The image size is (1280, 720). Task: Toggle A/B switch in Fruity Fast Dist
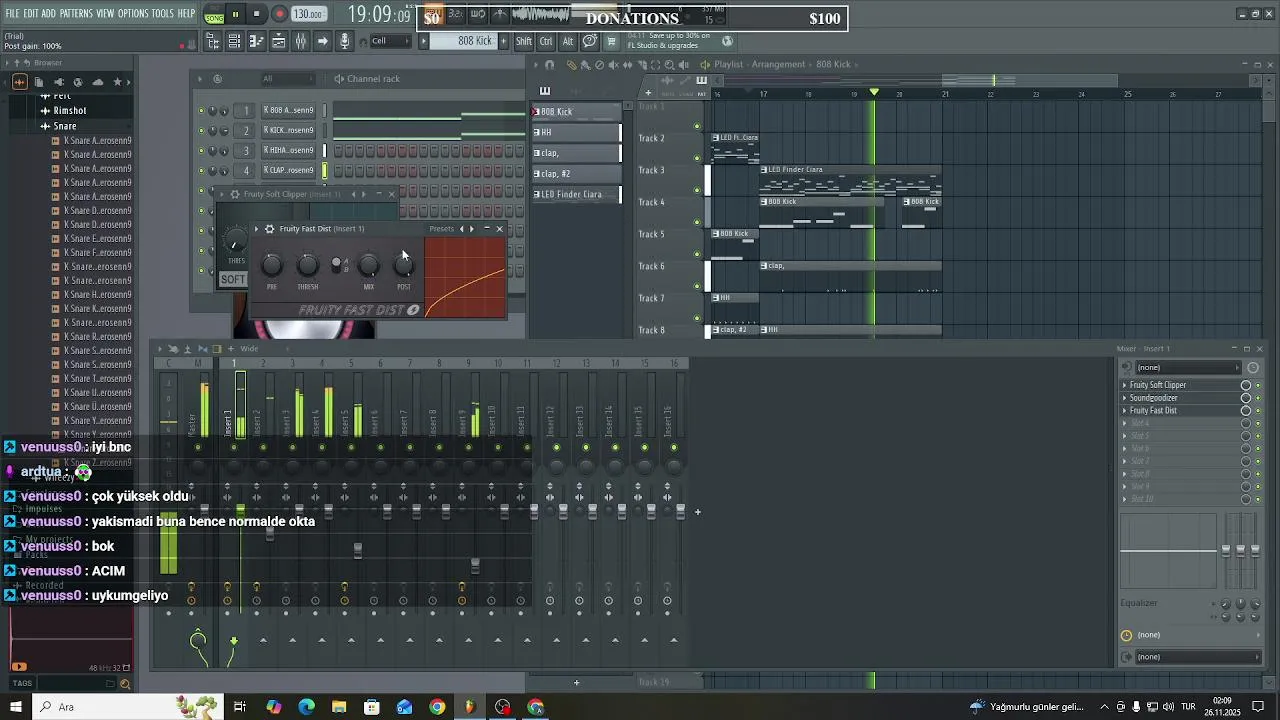(338, 264)
